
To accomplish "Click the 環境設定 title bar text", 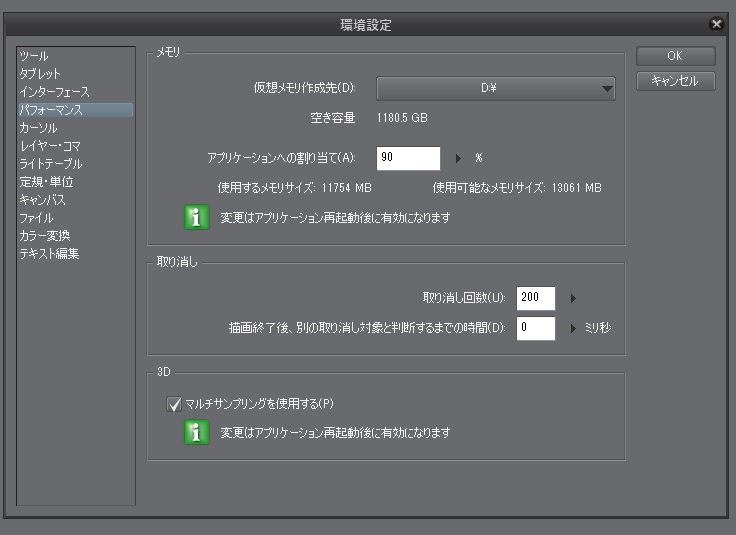I will click(x=366, y=25).
